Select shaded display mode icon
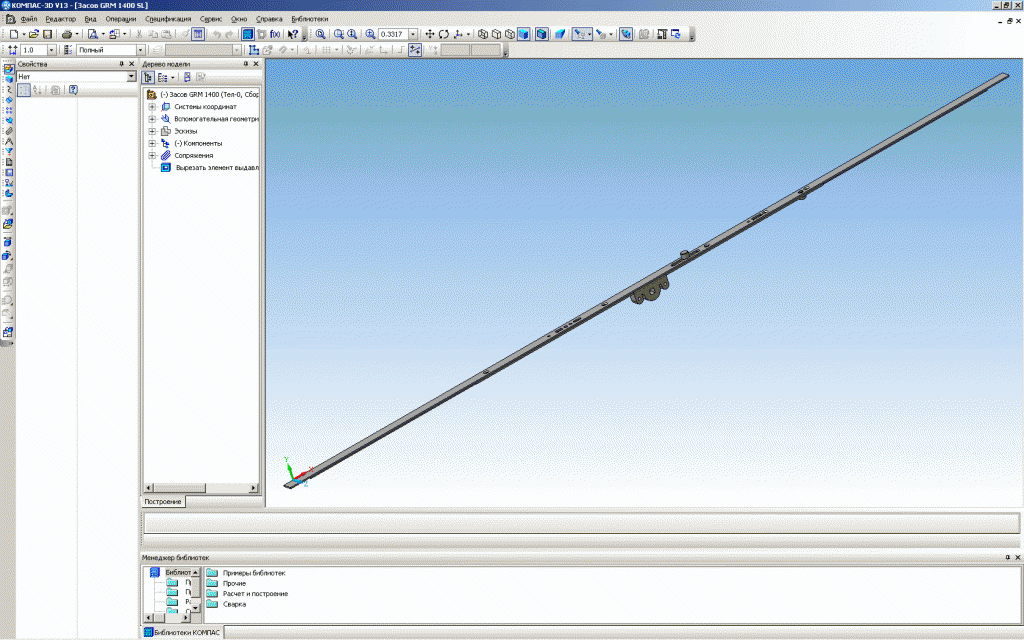This screenshot has height=640, width=1024. (523, 34)
